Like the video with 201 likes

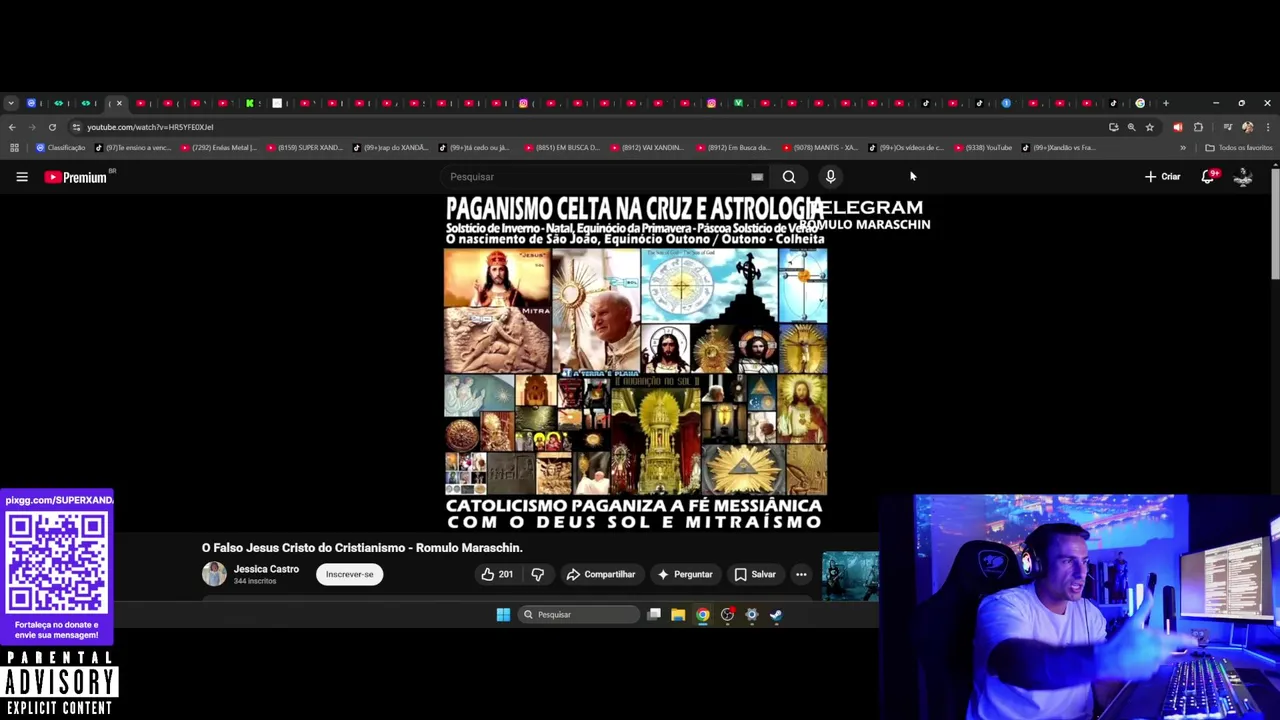click(497, 575)
